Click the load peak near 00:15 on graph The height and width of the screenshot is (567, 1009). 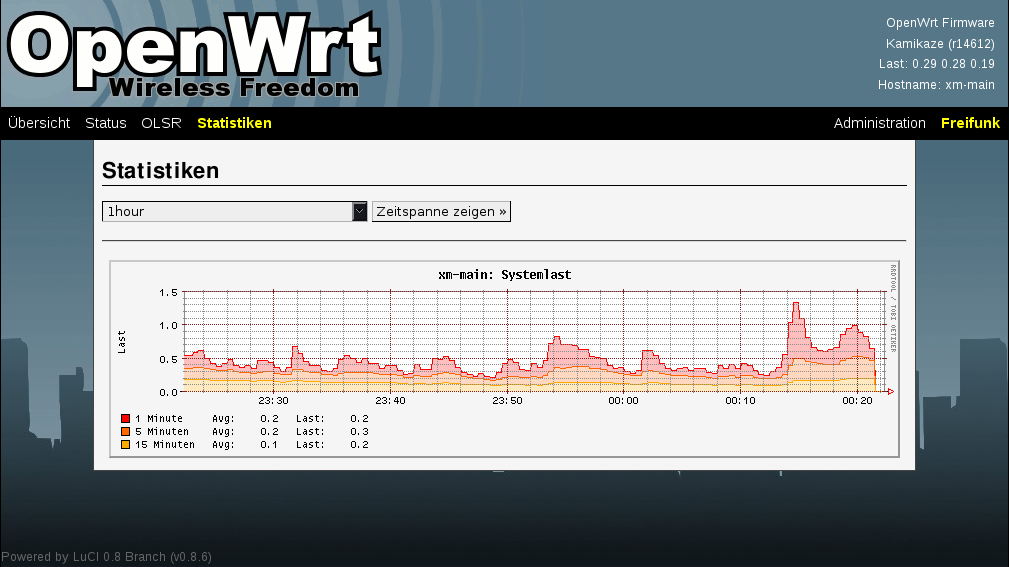pyautogui.click(x=796, y=305)
